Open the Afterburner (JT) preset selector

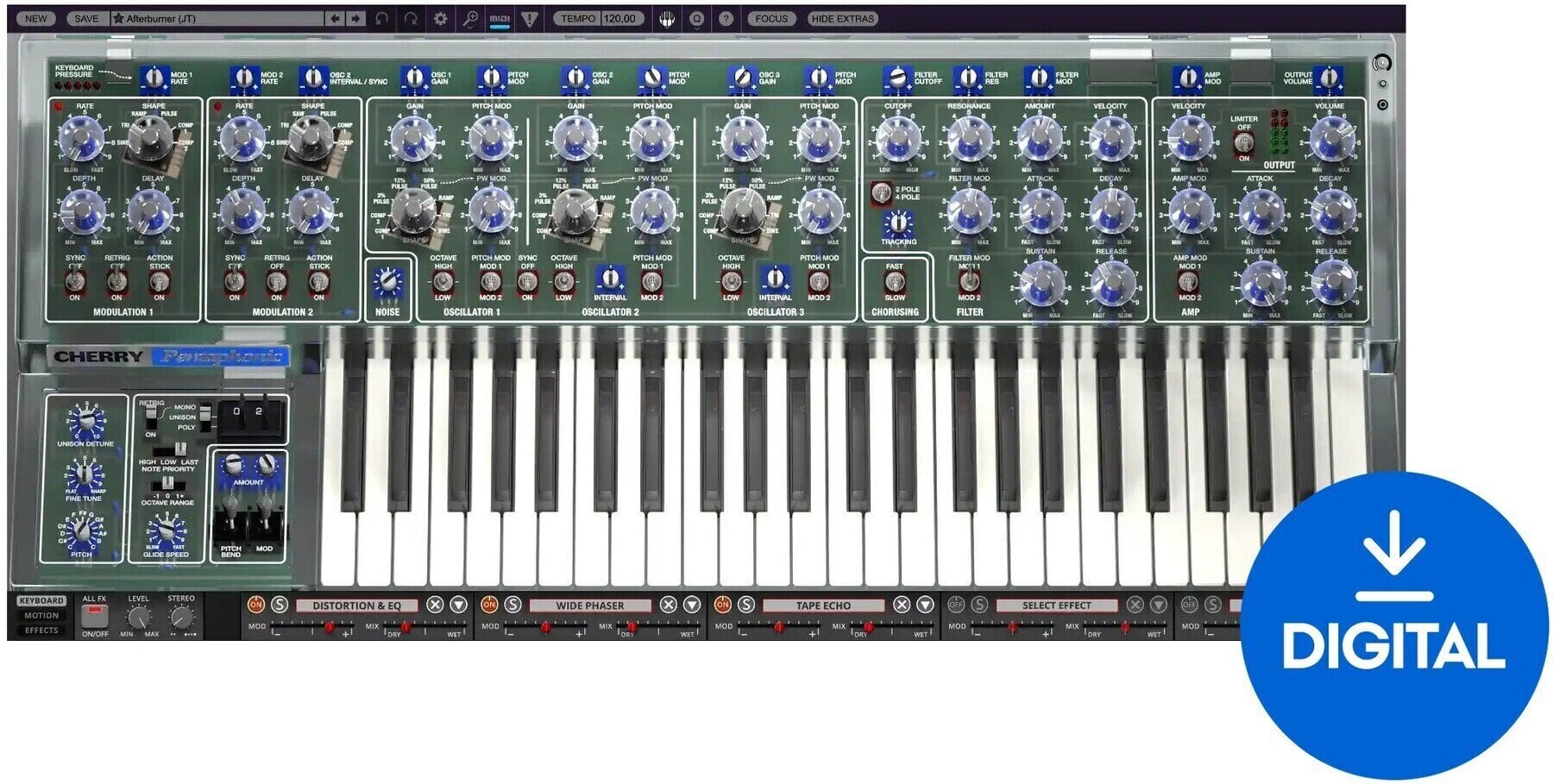pos(217,18)
